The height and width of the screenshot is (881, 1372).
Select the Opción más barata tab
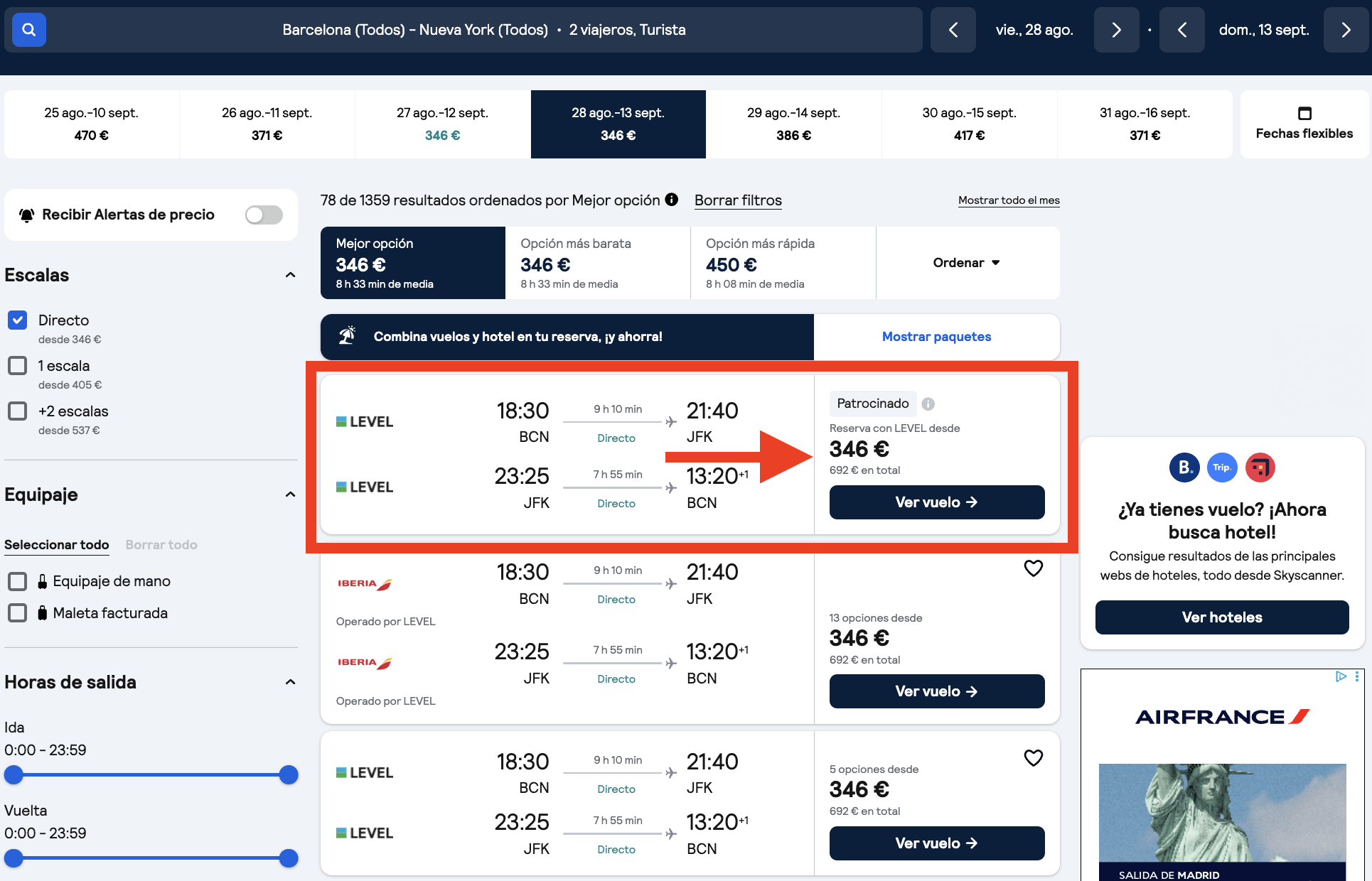pos(598,263)
